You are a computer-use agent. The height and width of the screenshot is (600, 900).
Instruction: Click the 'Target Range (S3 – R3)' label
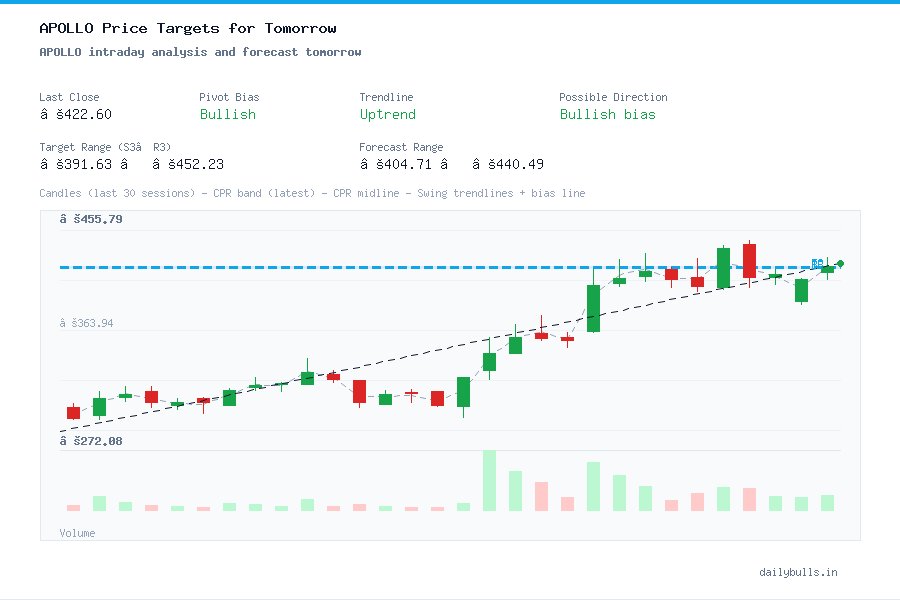[105, 147]
